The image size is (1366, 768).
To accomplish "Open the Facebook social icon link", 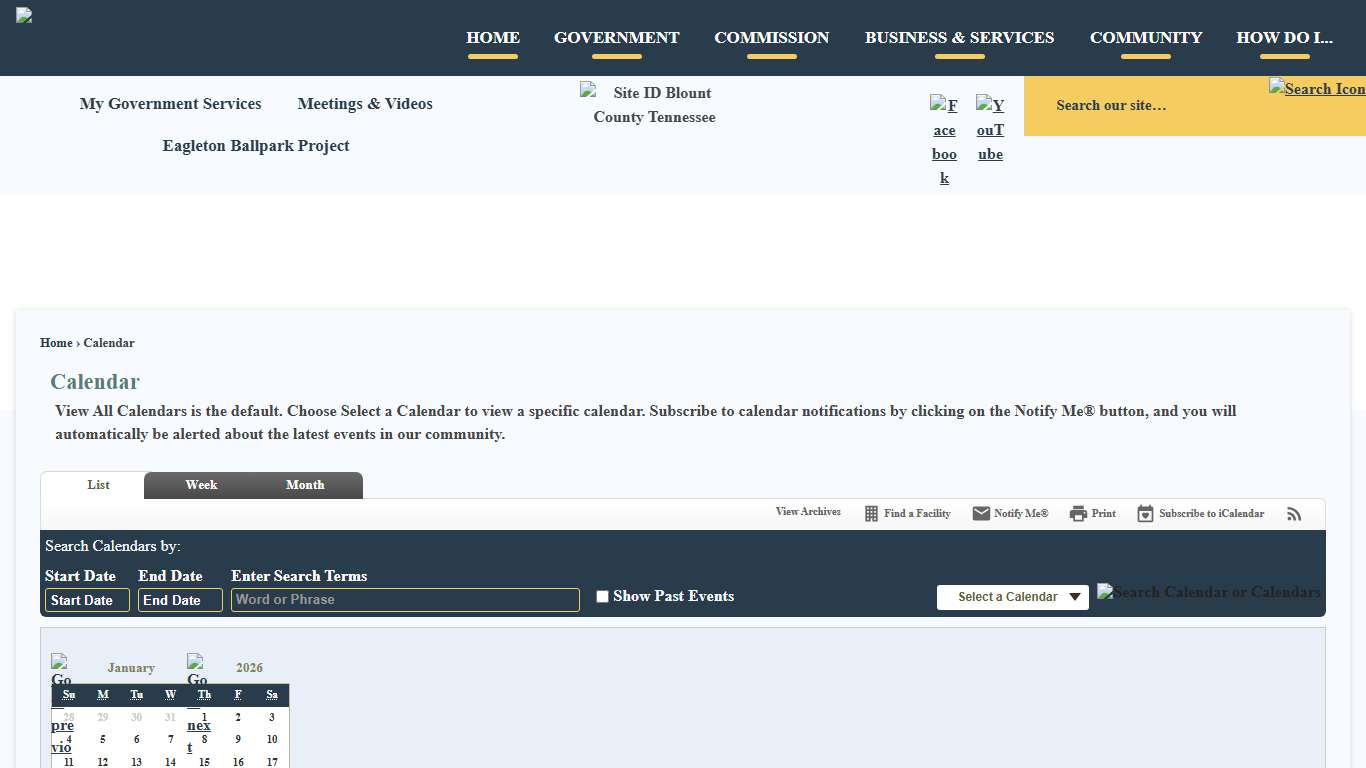I will point(944,142).
